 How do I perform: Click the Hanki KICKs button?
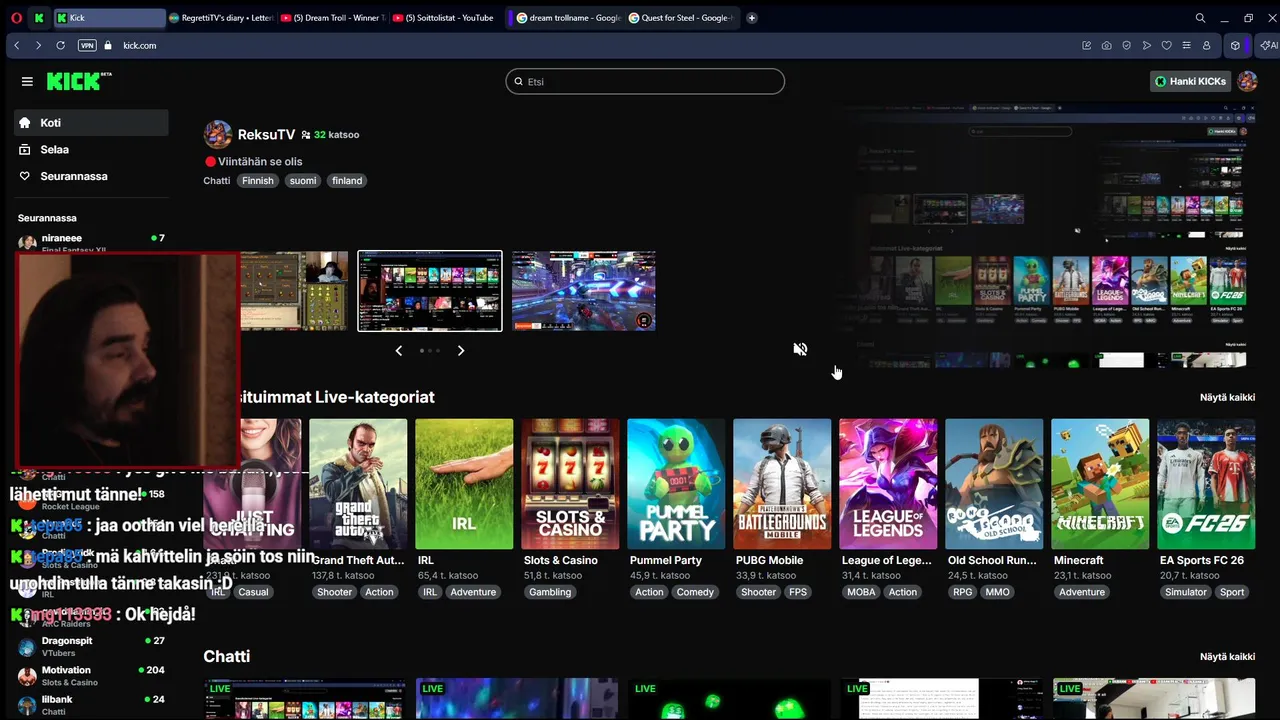pyautogui.click(x=1190, y=81)
